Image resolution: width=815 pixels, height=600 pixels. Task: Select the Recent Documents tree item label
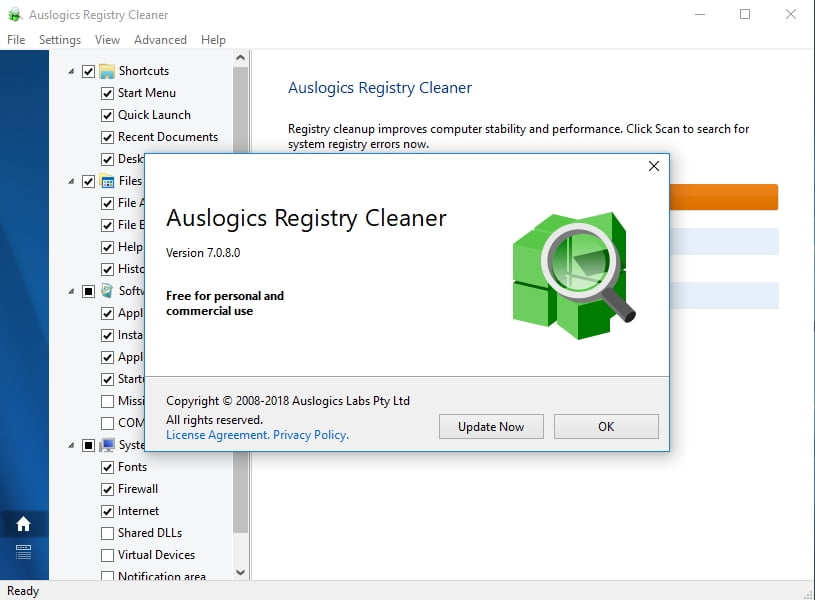point(168,137)
